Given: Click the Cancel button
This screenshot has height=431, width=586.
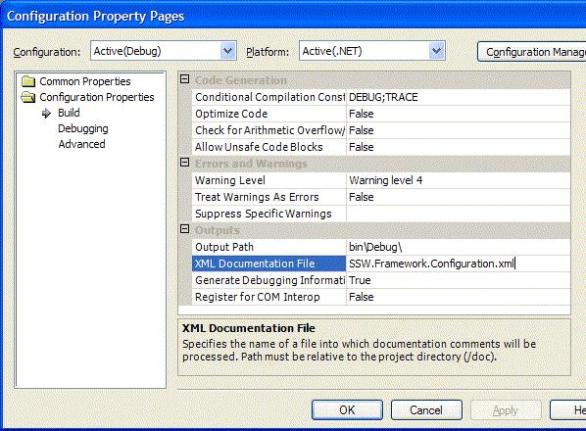Looking at the screenshot, I should point(426,410).
